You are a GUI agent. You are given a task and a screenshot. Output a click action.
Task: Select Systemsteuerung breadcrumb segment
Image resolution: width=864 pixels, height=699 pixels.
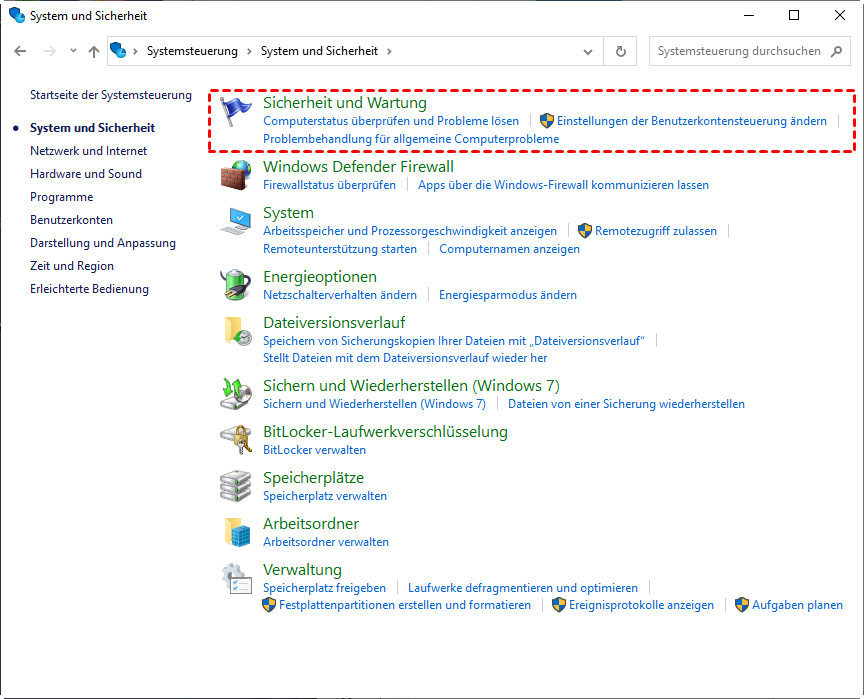point(192,51)
